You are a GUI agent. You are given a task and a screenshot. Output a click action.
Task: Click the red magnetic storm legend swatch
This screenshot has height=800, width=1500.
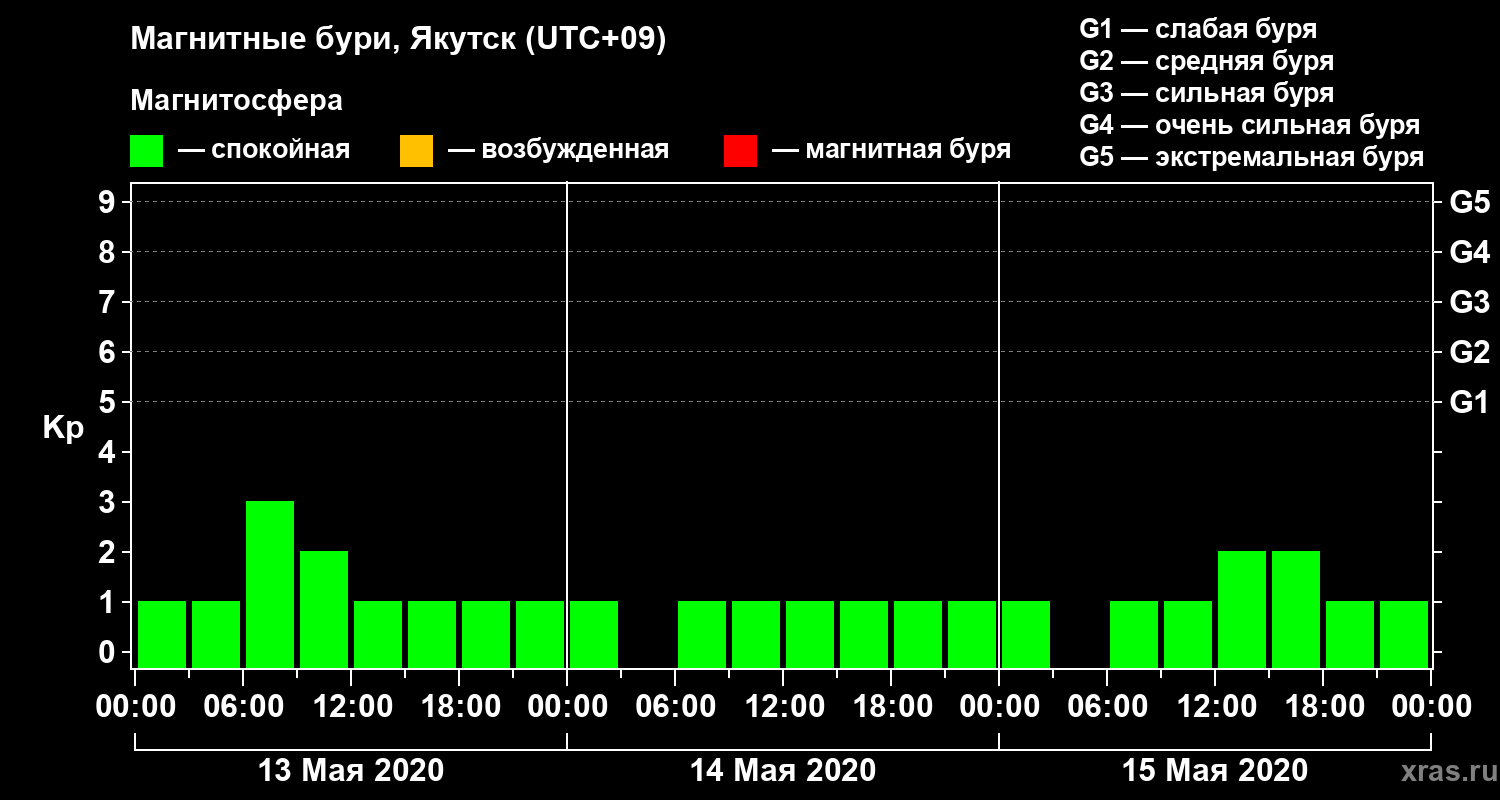pos(740,151)
